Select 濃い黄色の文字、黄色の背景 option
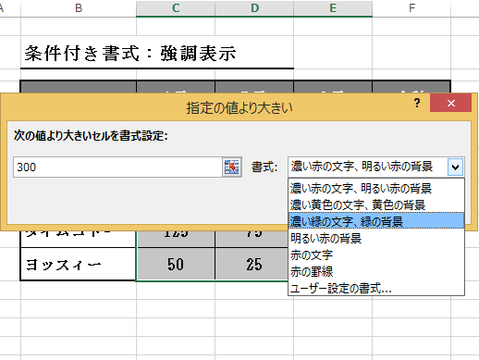Viewport: 479px width, 360px height. (x=376, y=205)
